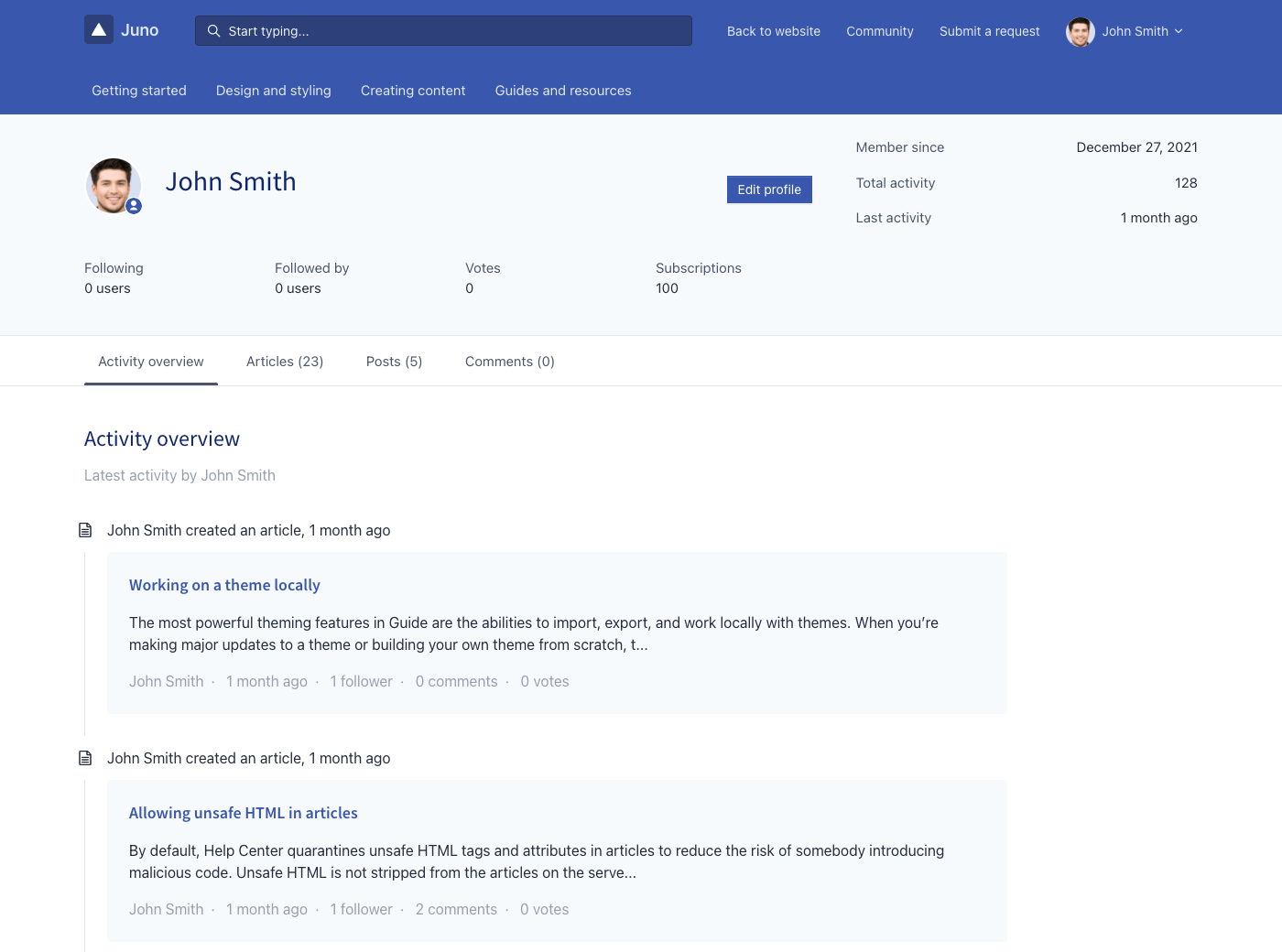1282x952 pixels.
Task: Open 'Working on a theme locally' article
Action: pos(224,585)
